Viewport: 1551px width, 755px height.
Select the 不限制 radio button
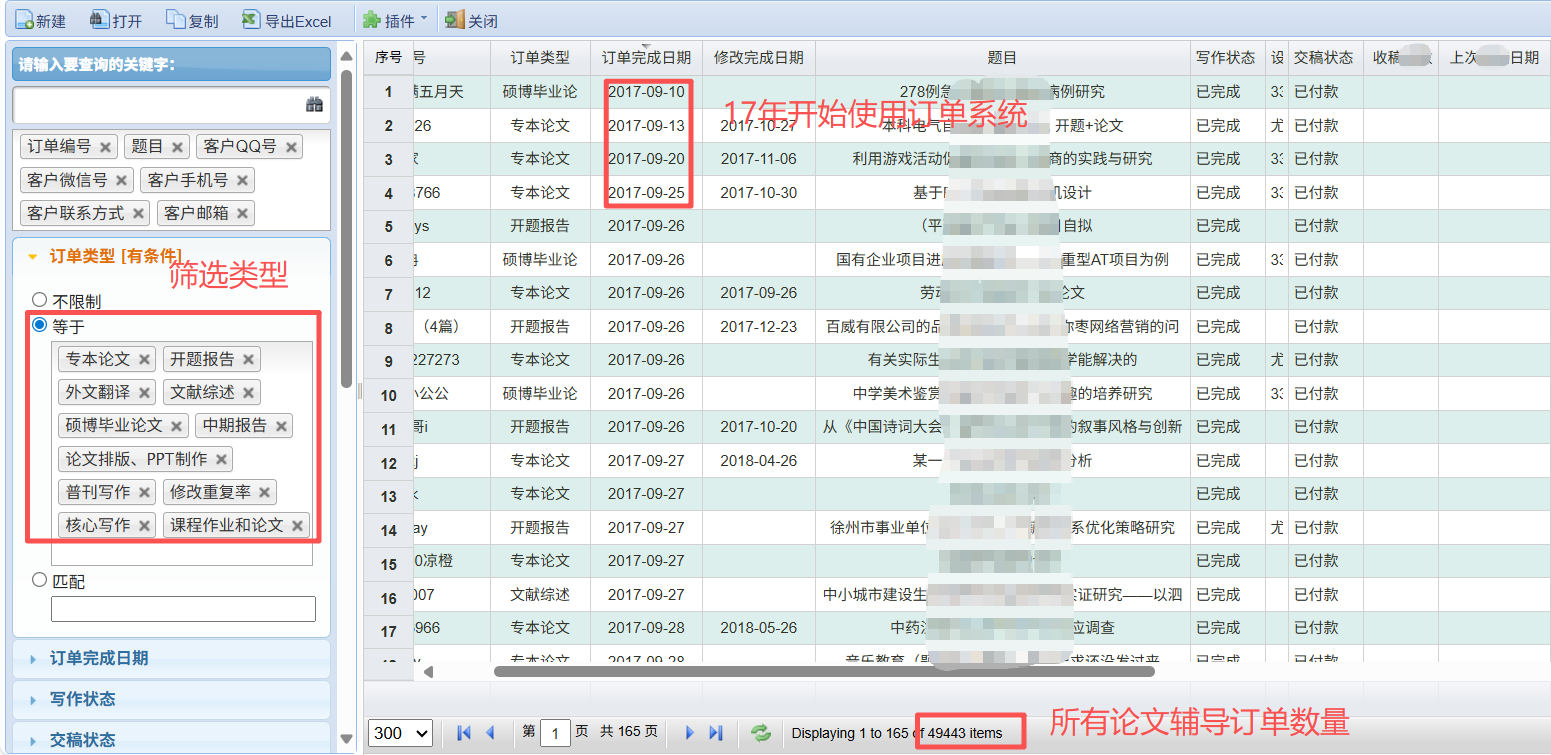coord(38,297)
